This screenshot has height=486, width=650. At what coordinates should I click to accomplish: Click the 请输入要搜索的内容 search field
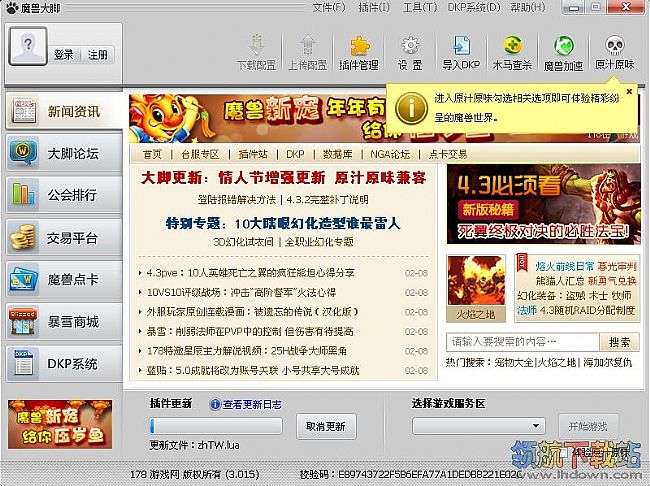(523, 342)
